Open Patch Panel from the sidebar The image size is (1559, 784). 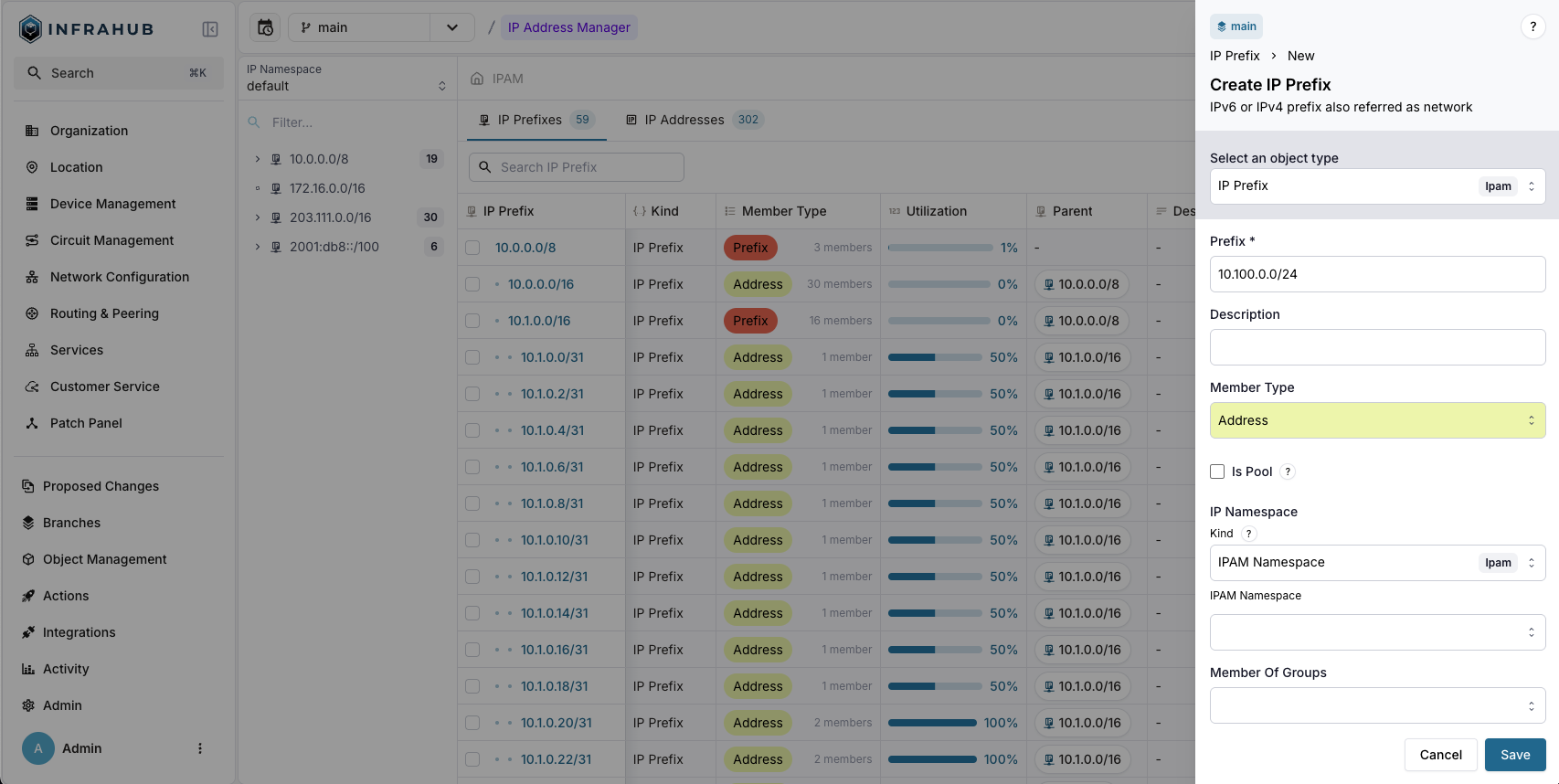point(86,423)
